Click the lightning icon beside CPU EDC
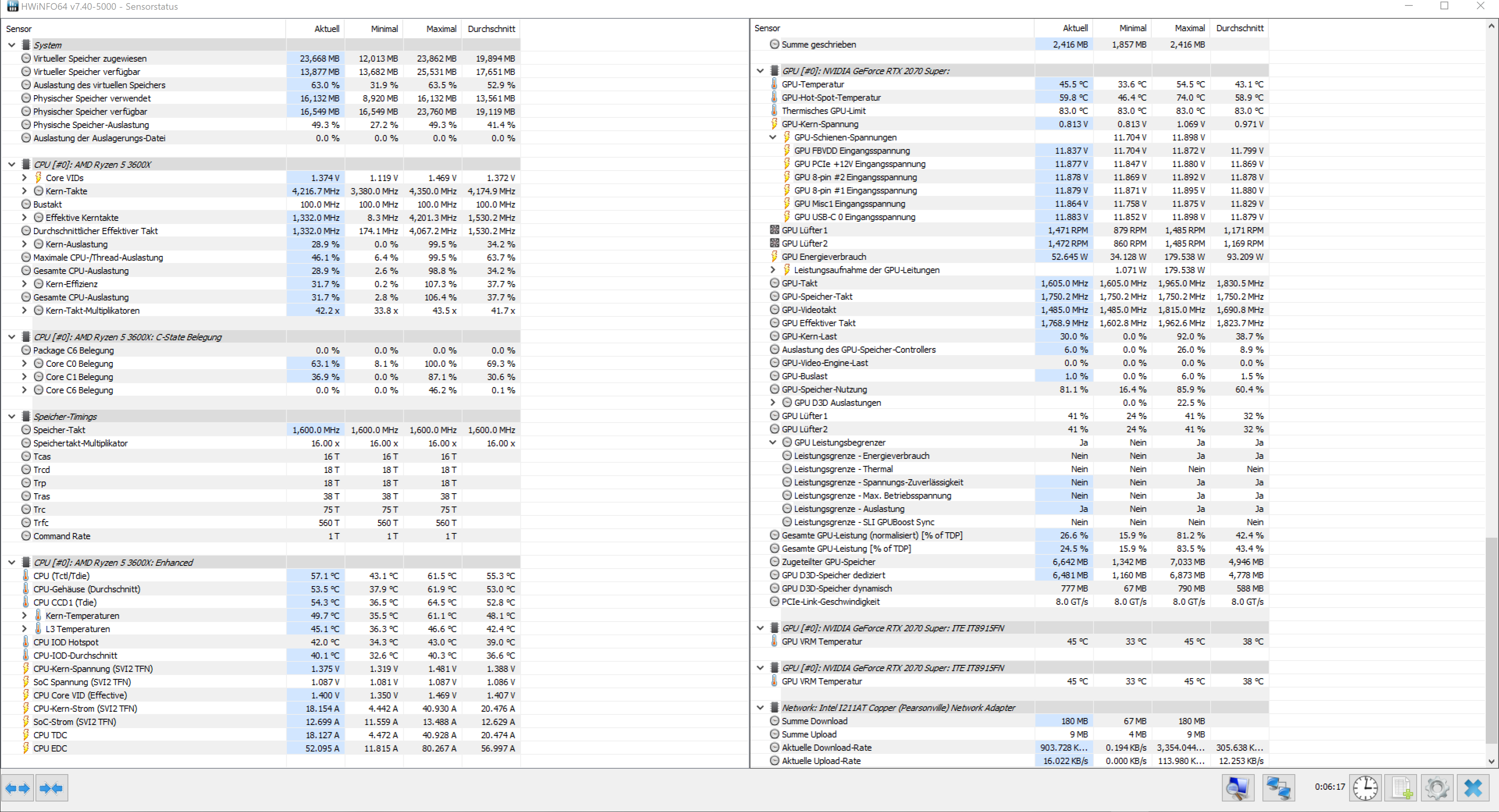Screen dimensions: 1499x812 [26, 749]
